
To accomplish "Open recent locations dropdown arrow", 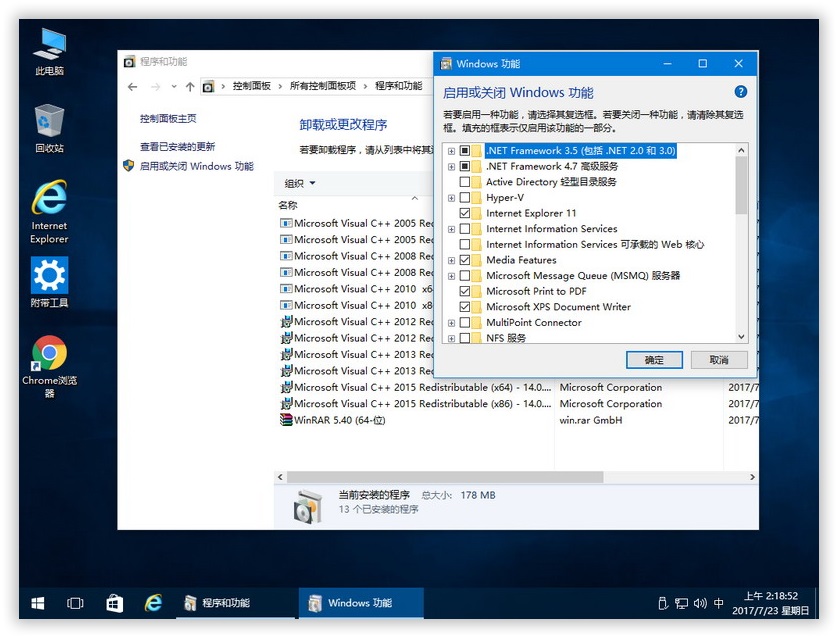I will point(174,87).
